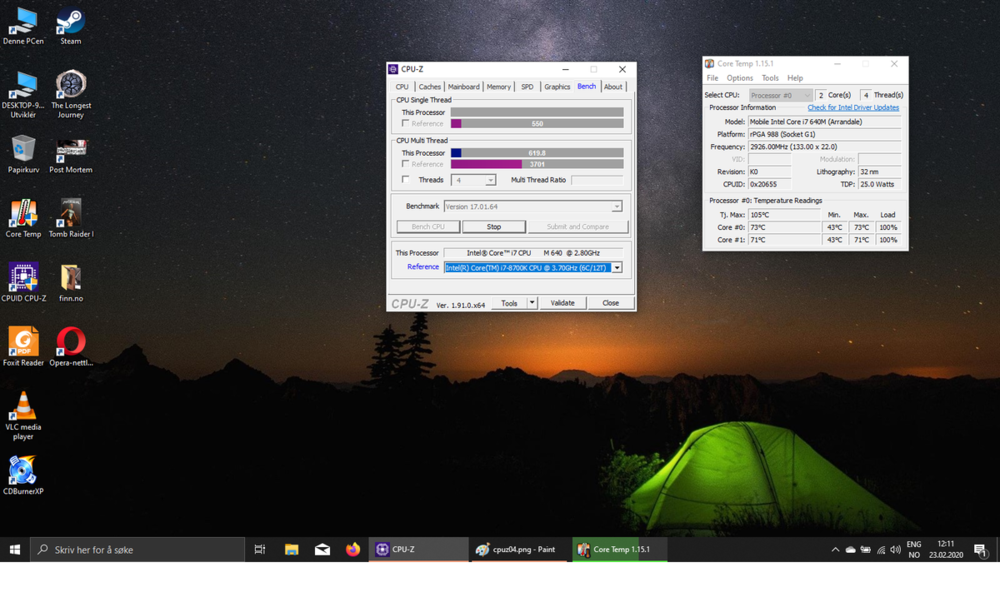Open Core Temp File menu
The image size is (1000, 607).
(712, 78)
